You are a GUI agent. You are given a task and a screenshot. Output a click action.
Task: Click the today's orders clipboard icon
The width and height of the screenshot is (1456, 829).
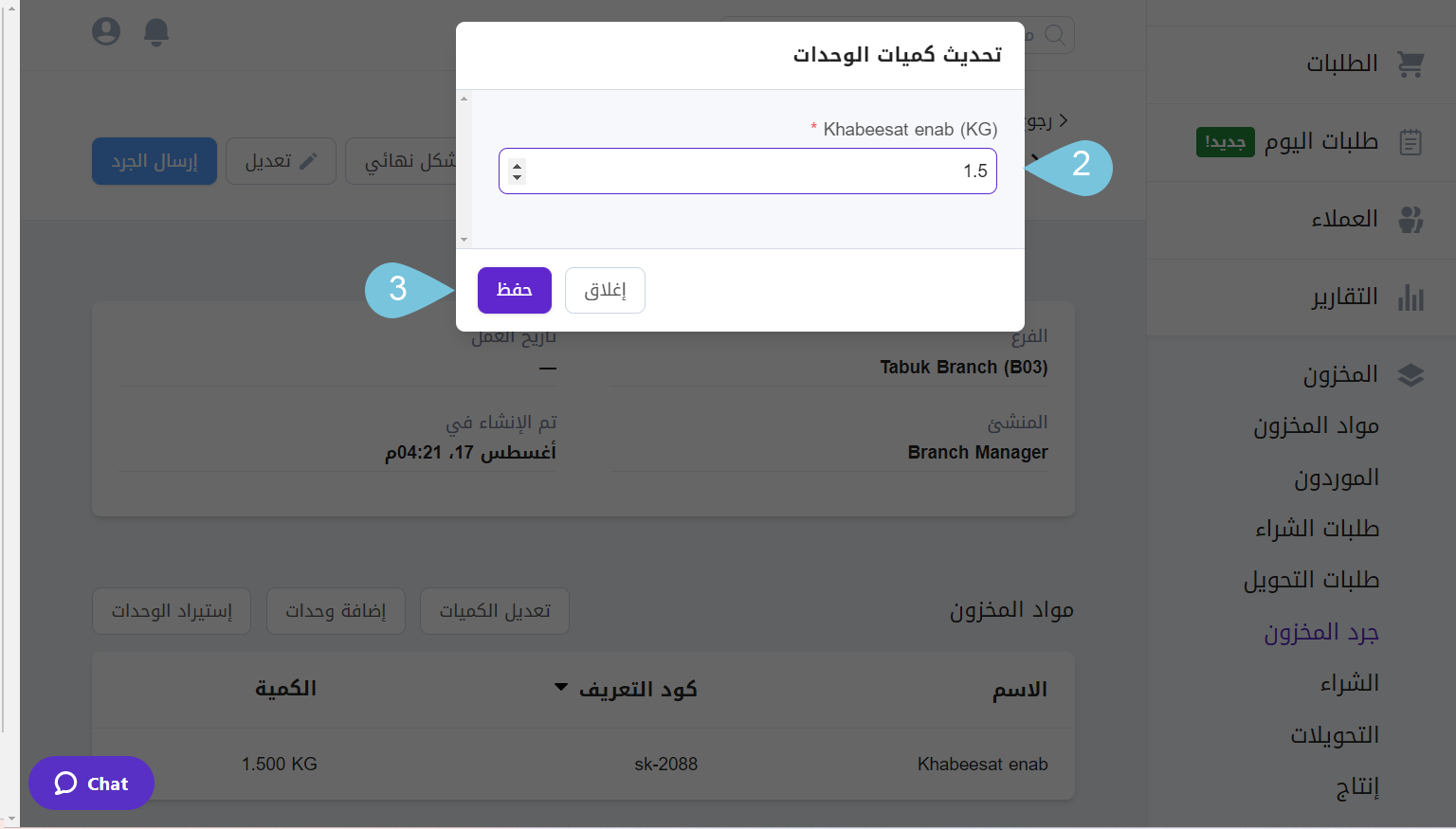coord(1410,142)
